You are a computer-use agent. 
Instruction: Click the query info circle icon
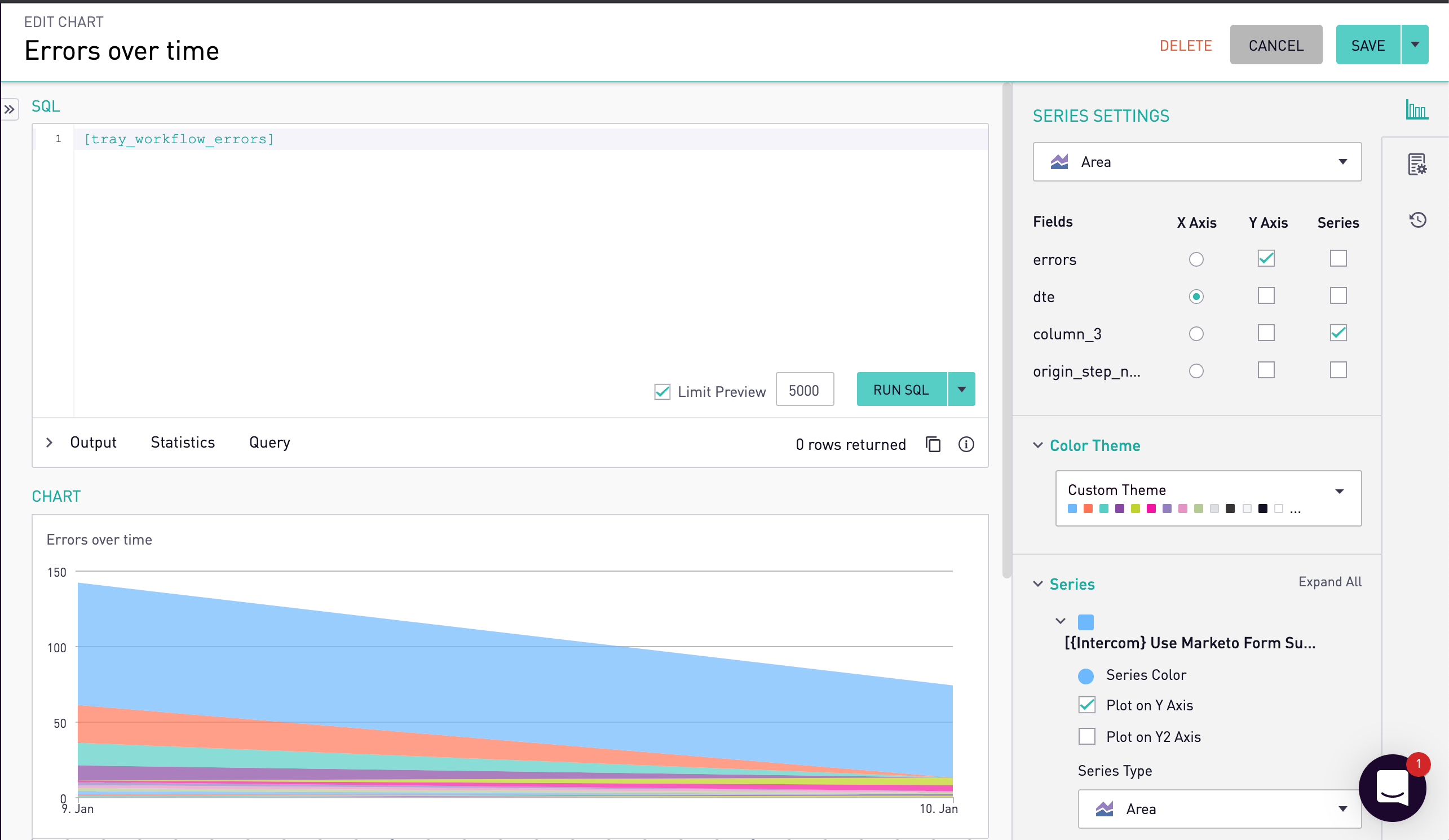pos(966,444)
